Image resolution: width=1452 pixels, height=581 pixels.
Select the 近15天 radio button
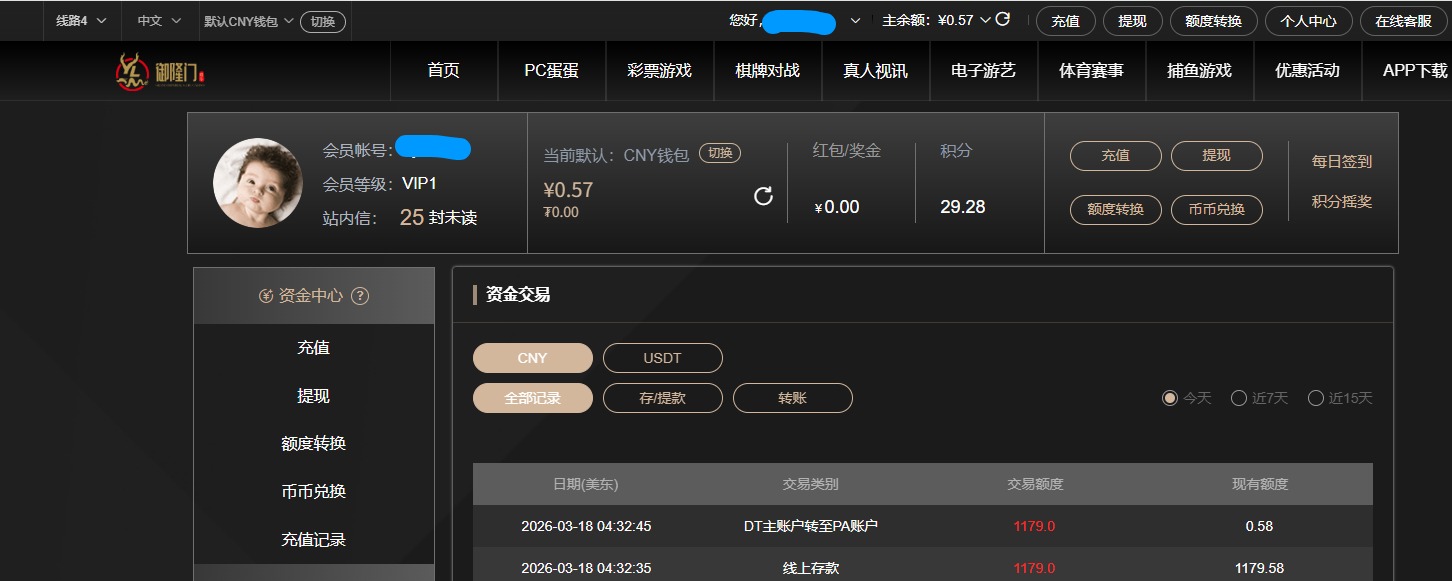[1316, 397]
